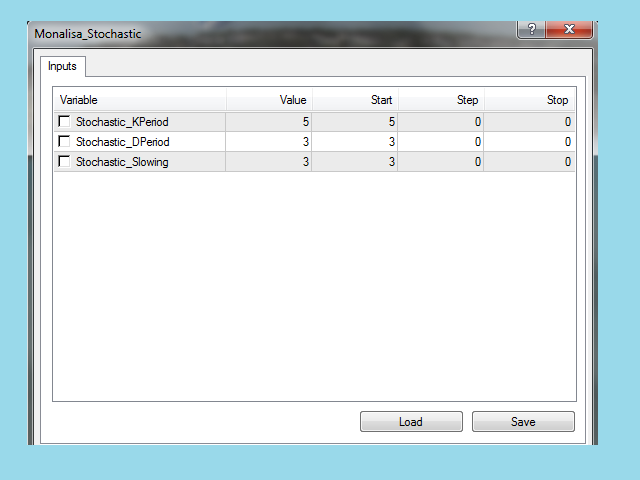Edit the Stop cell for Stochastic_Slowing

(529, 162)
